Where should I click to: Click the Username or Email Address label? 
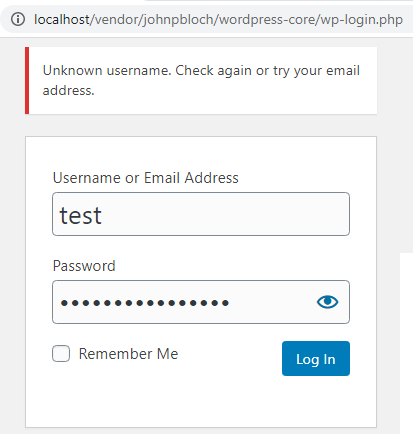[x=146, y=178]
